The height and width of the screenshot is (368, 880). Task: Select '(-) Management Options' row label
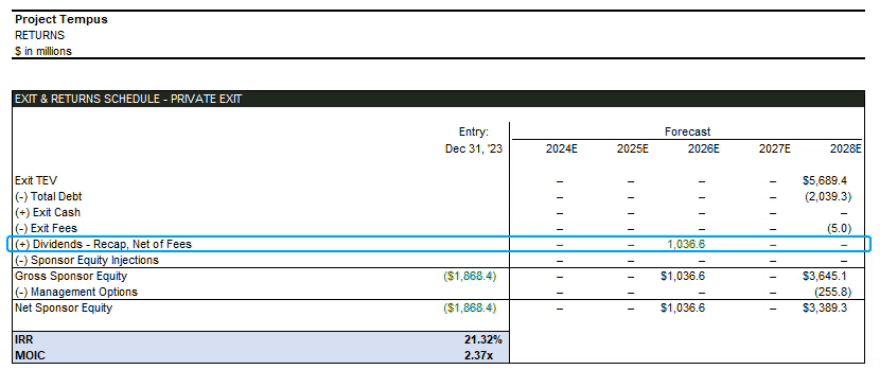pos(76,292)
